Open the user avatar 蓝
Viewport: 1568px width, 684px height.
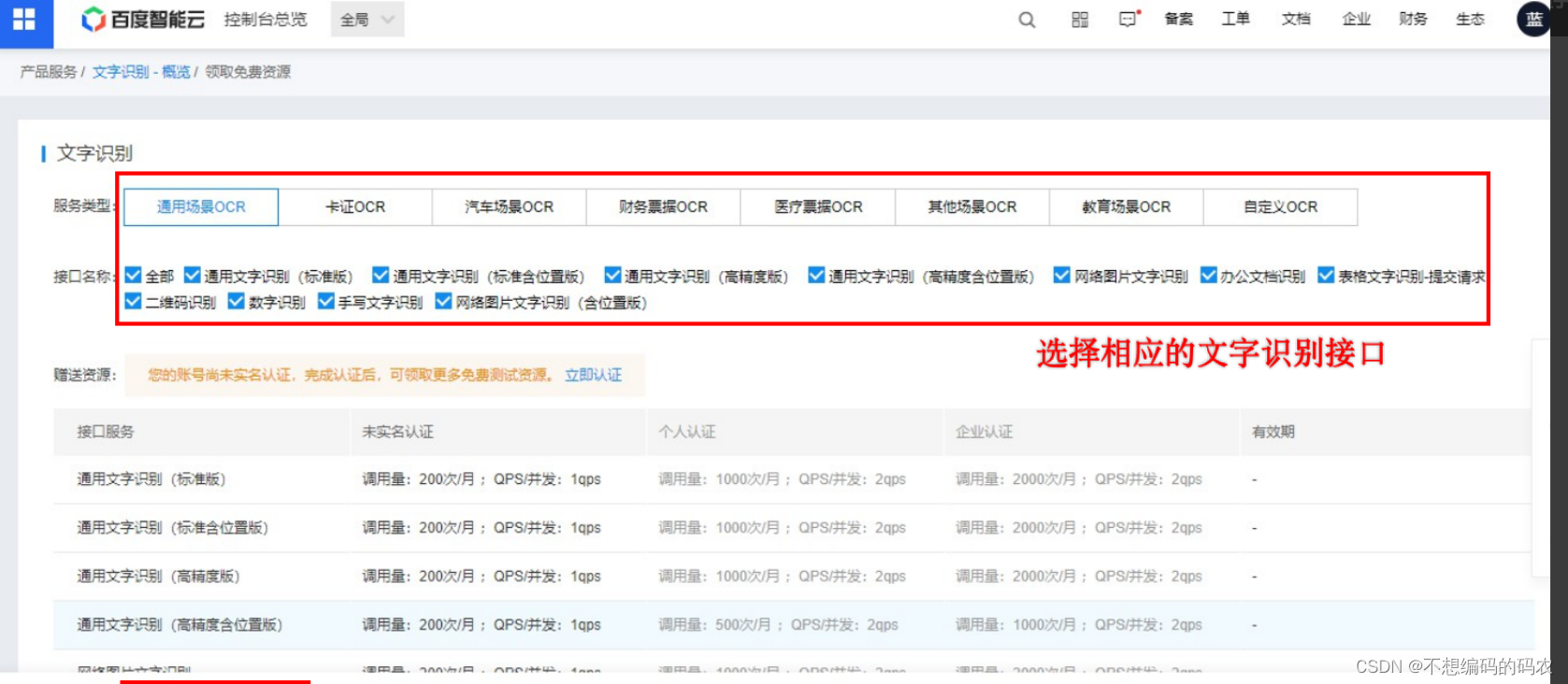1532,20
